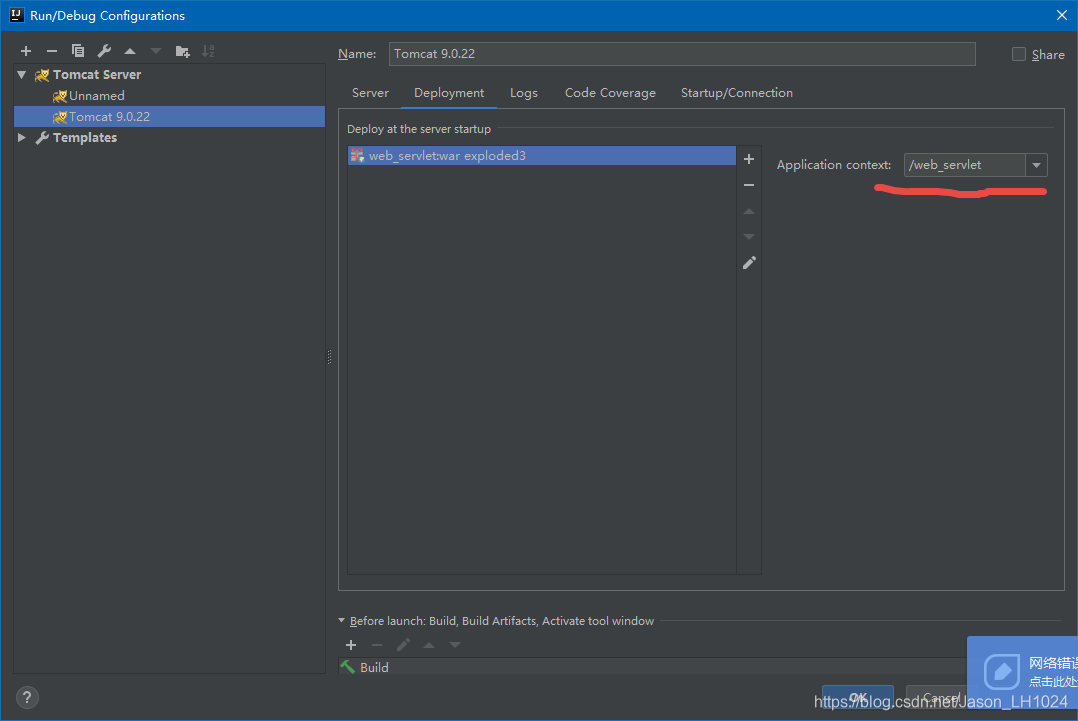Viewport: 1078px width, 721px height.
Task: Add a new Before Launch task
Action: (351, 645)
